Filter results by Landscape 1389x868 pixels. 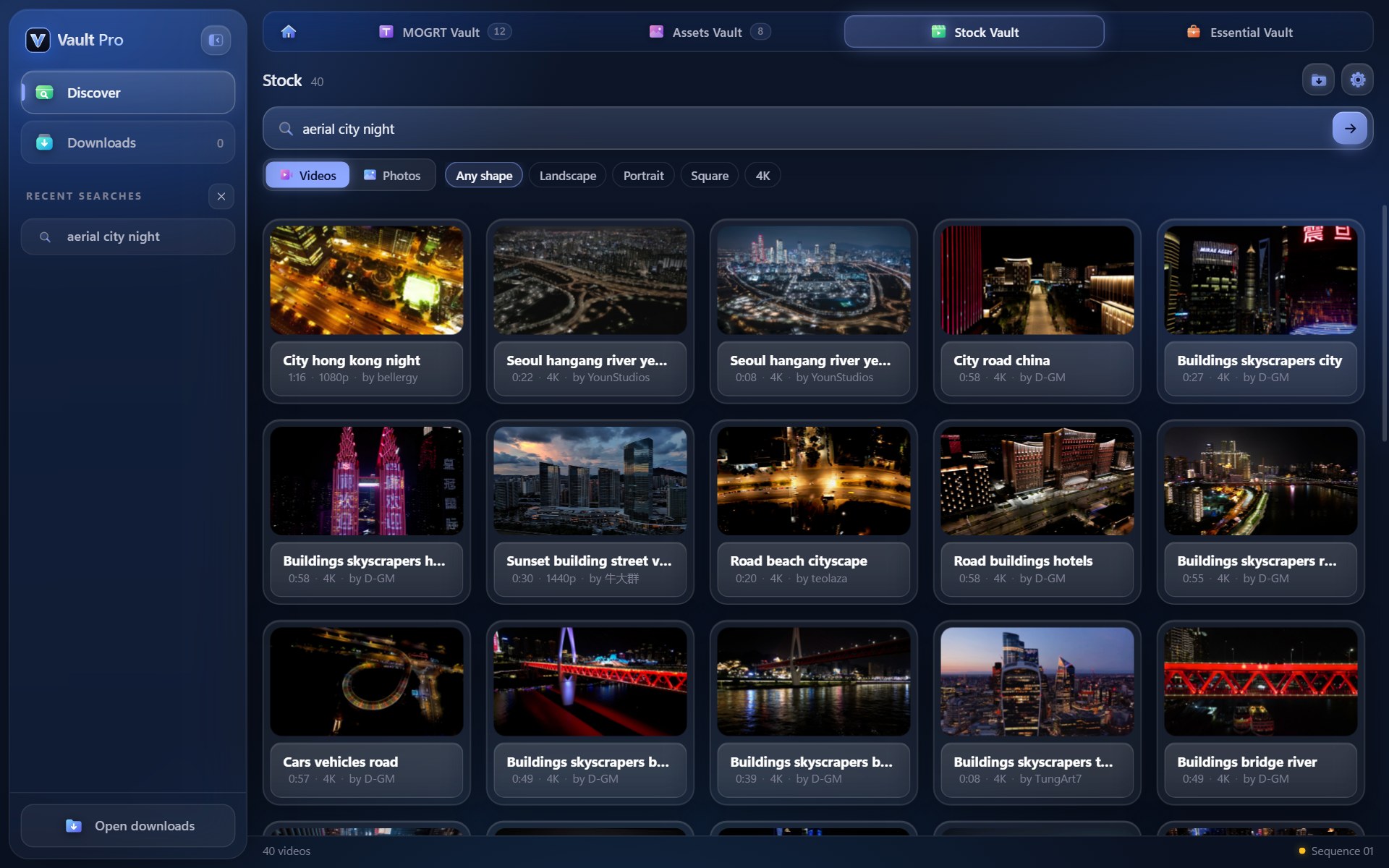pyautogui.click(x=568, y=175)
